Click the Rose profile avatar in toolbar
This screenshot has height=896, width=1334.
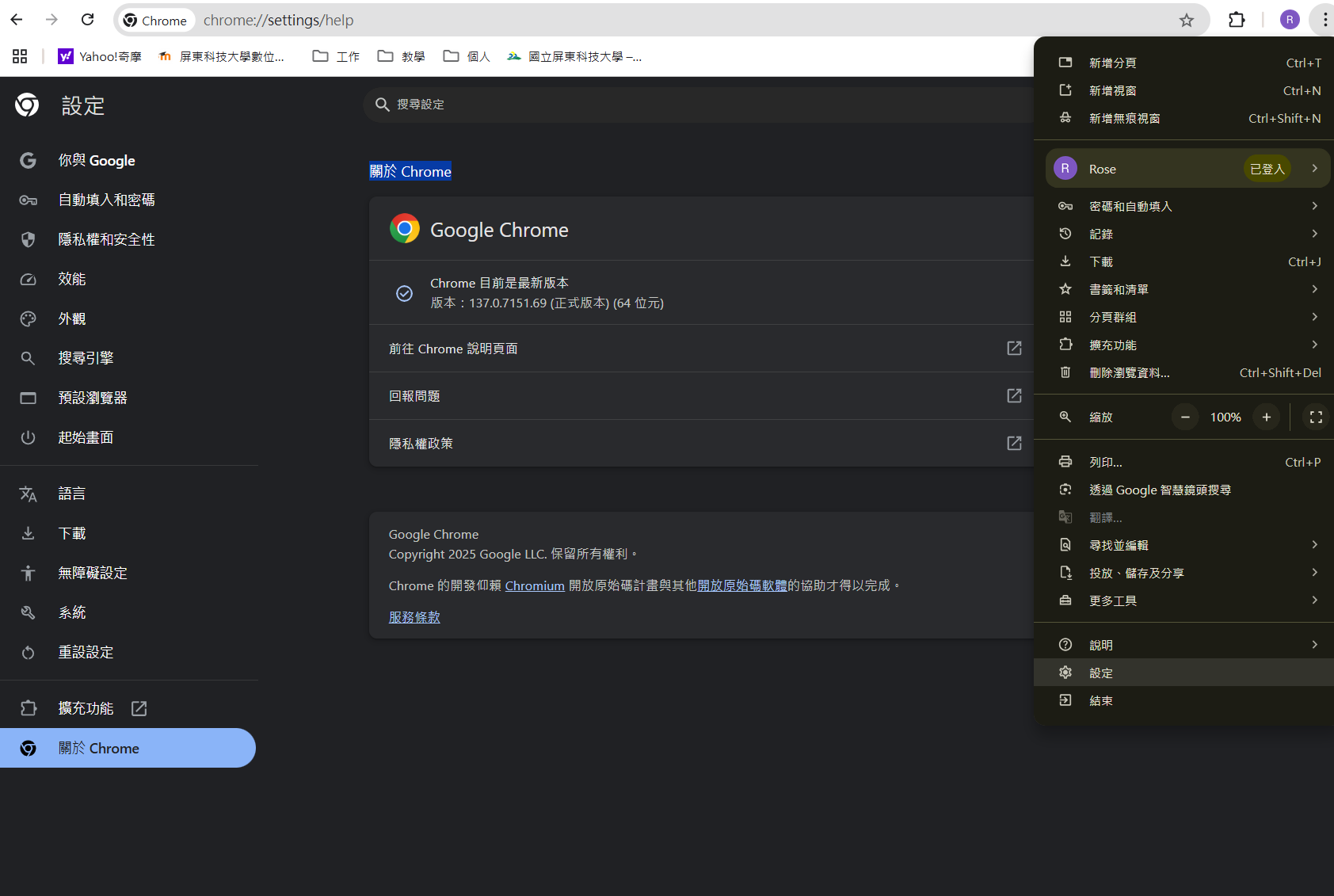(x=1290, y=20)
